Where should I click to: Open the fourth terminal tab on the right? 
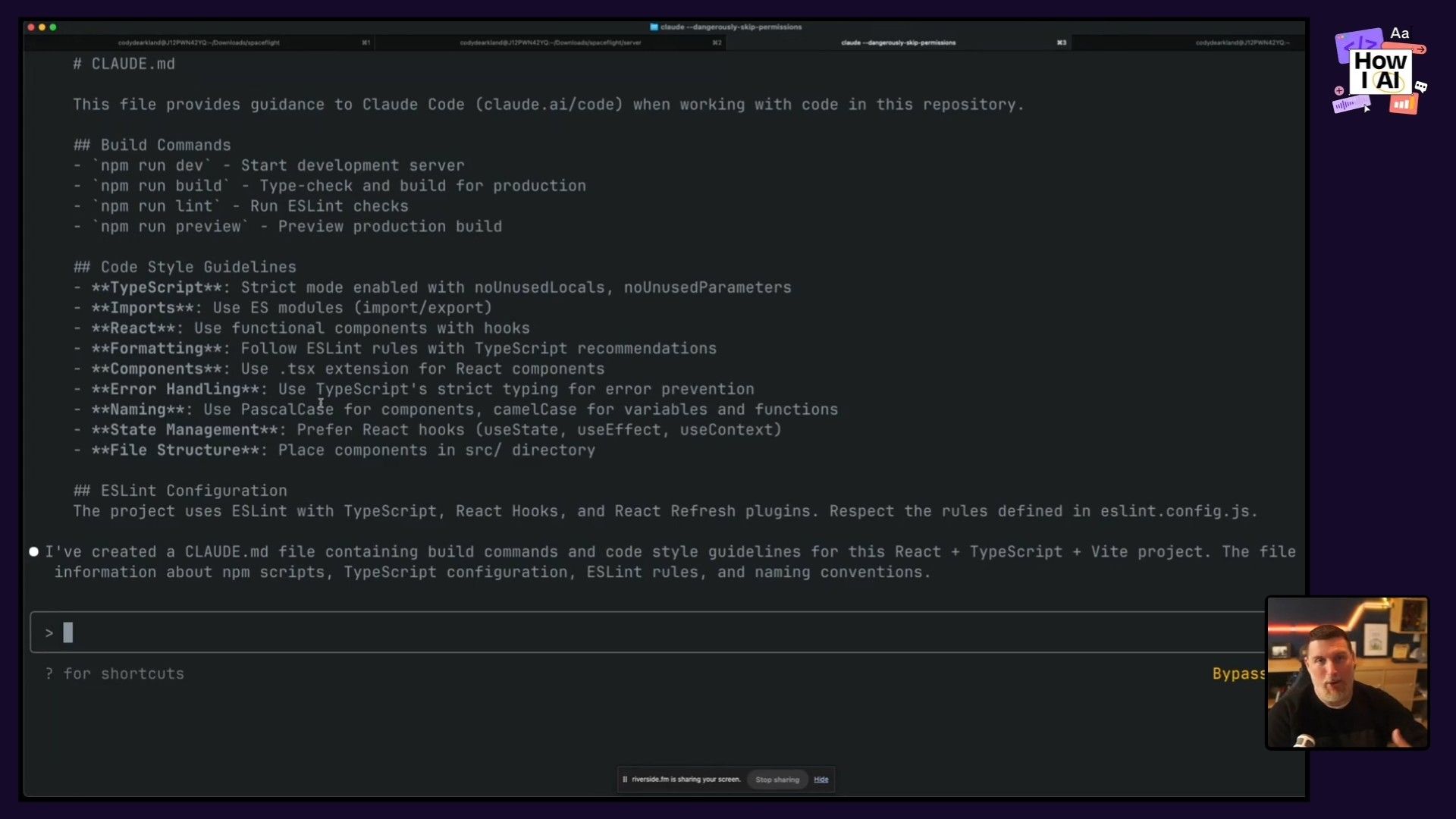click(x=1242, y=43)
